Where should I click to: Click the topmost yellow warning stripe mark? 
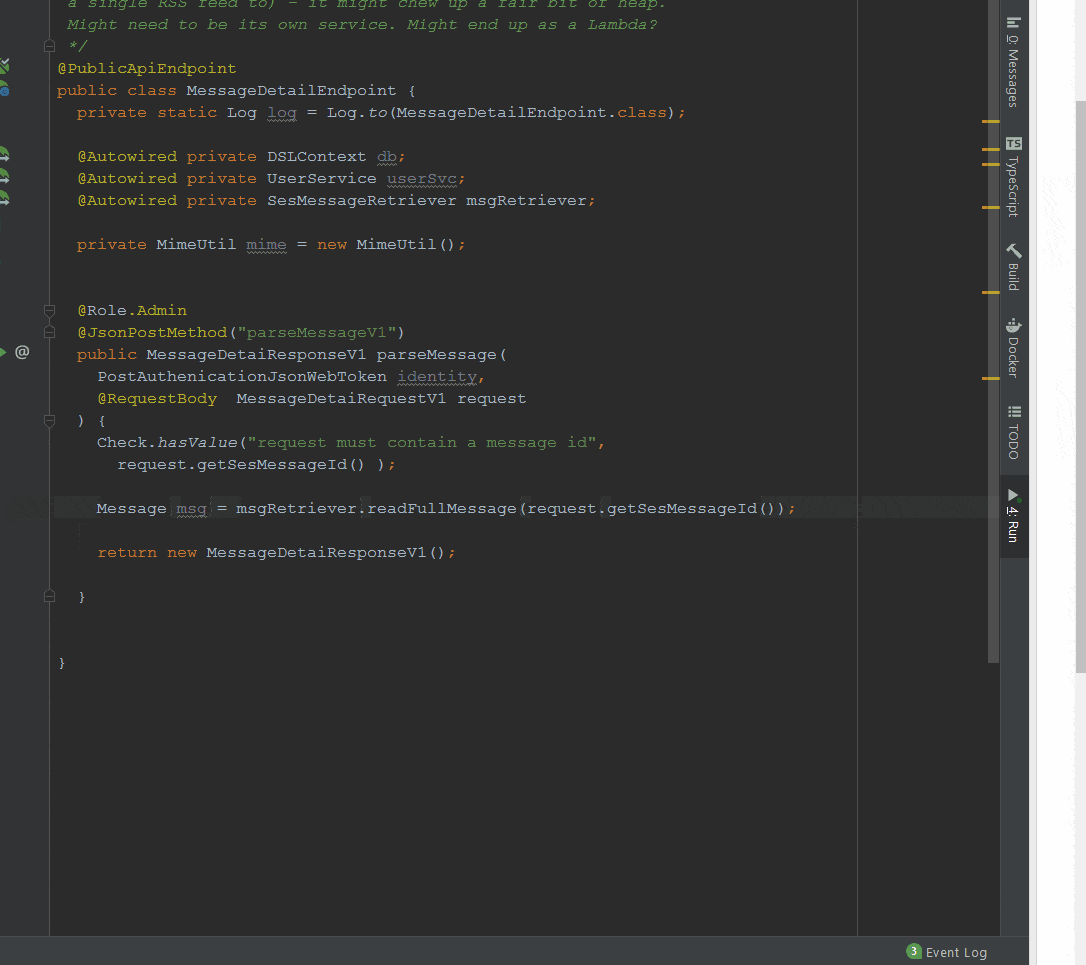[x=990, y=121]
